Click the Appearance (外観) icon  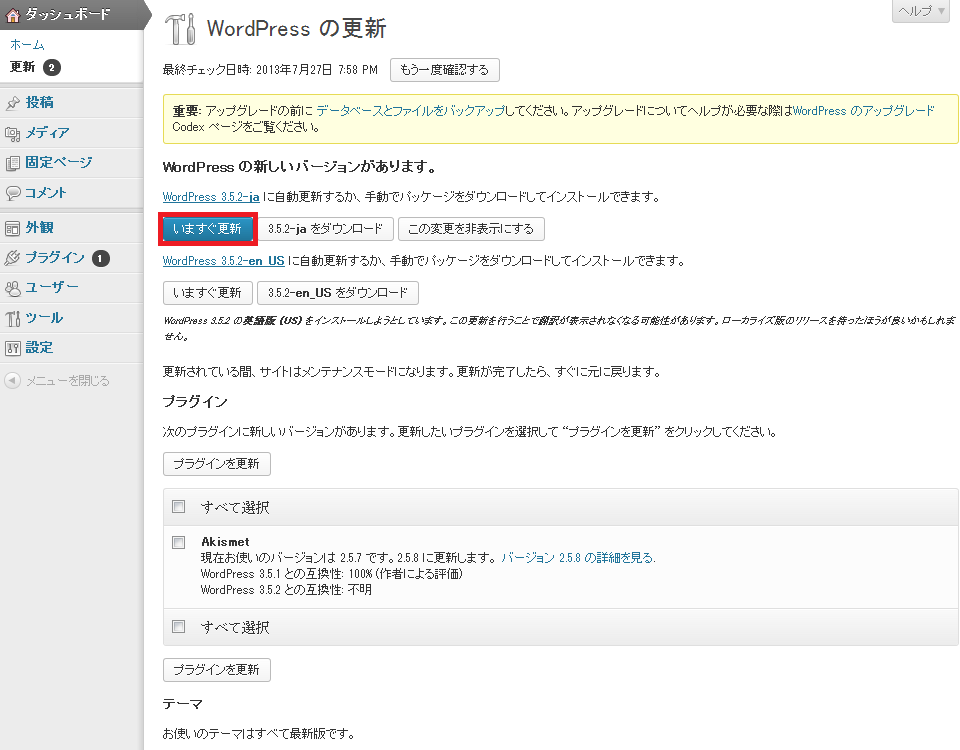click(13, 227)
